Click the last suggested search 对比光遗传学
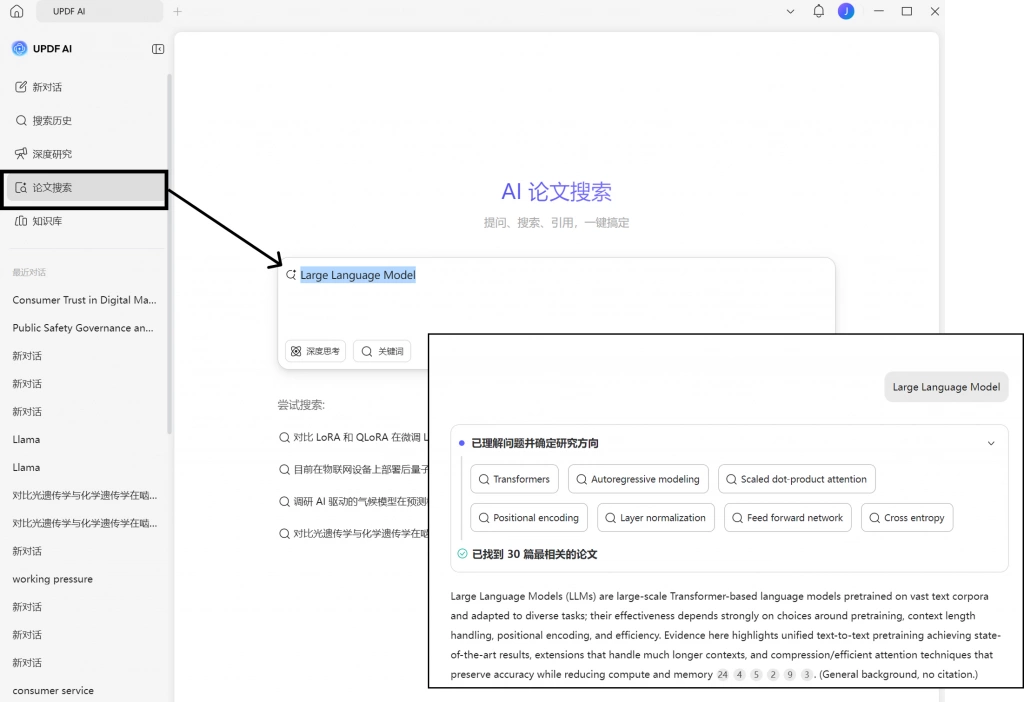The image size is (1024, 702). 353,534
